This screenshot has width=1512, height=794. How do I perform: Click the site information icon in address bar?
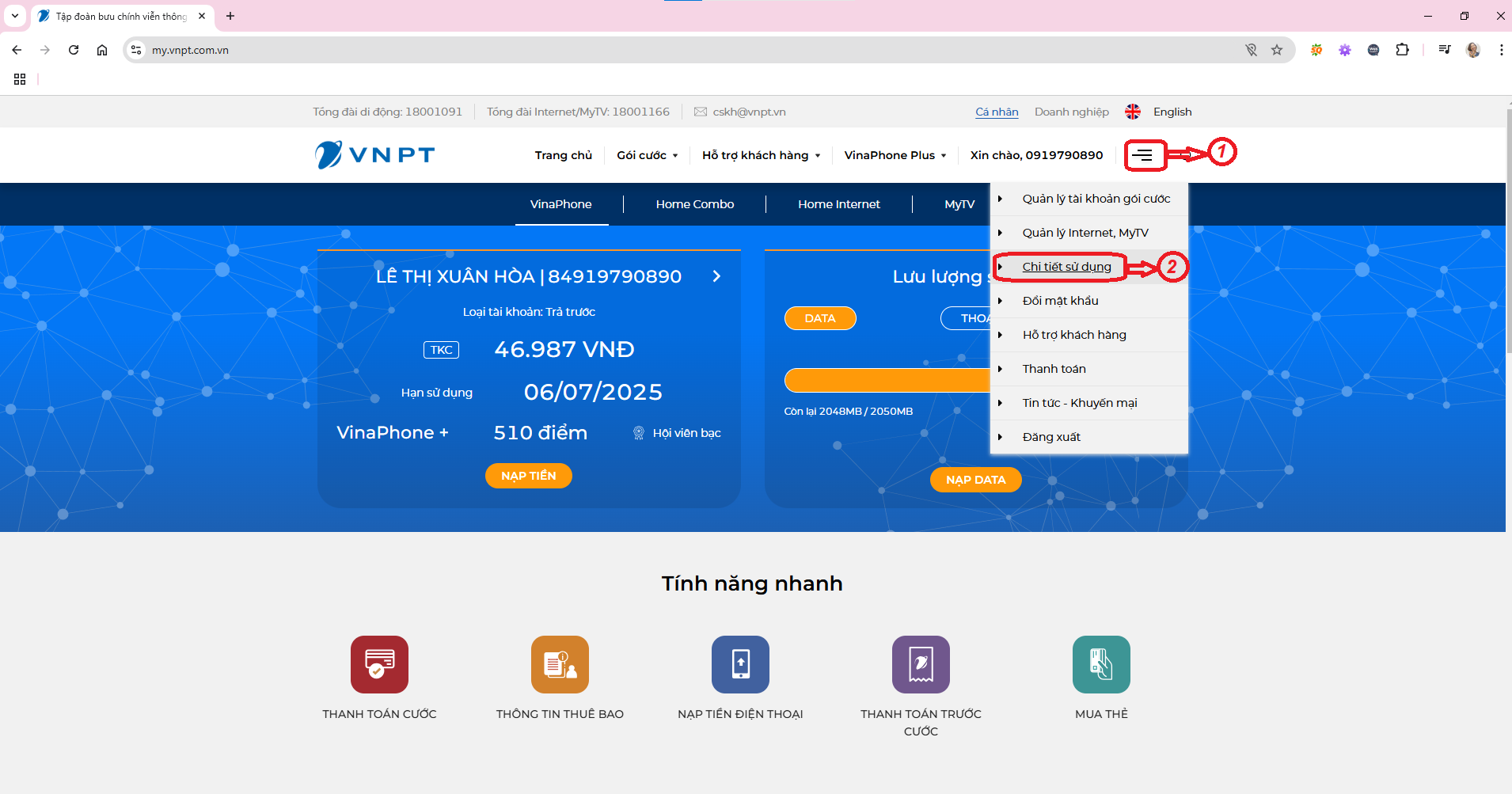click(x=136, y=50)
